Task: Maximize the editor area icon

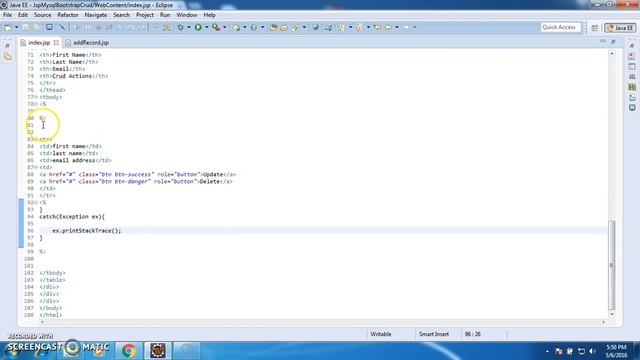Action: click(x=613, y=42)
